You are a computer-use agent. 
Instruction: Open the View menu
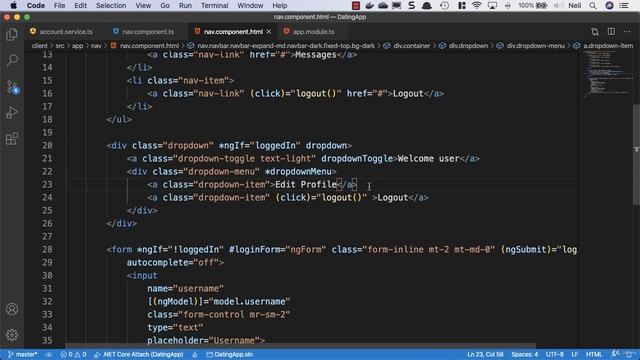pyautogui.click(x=143, y=5)
